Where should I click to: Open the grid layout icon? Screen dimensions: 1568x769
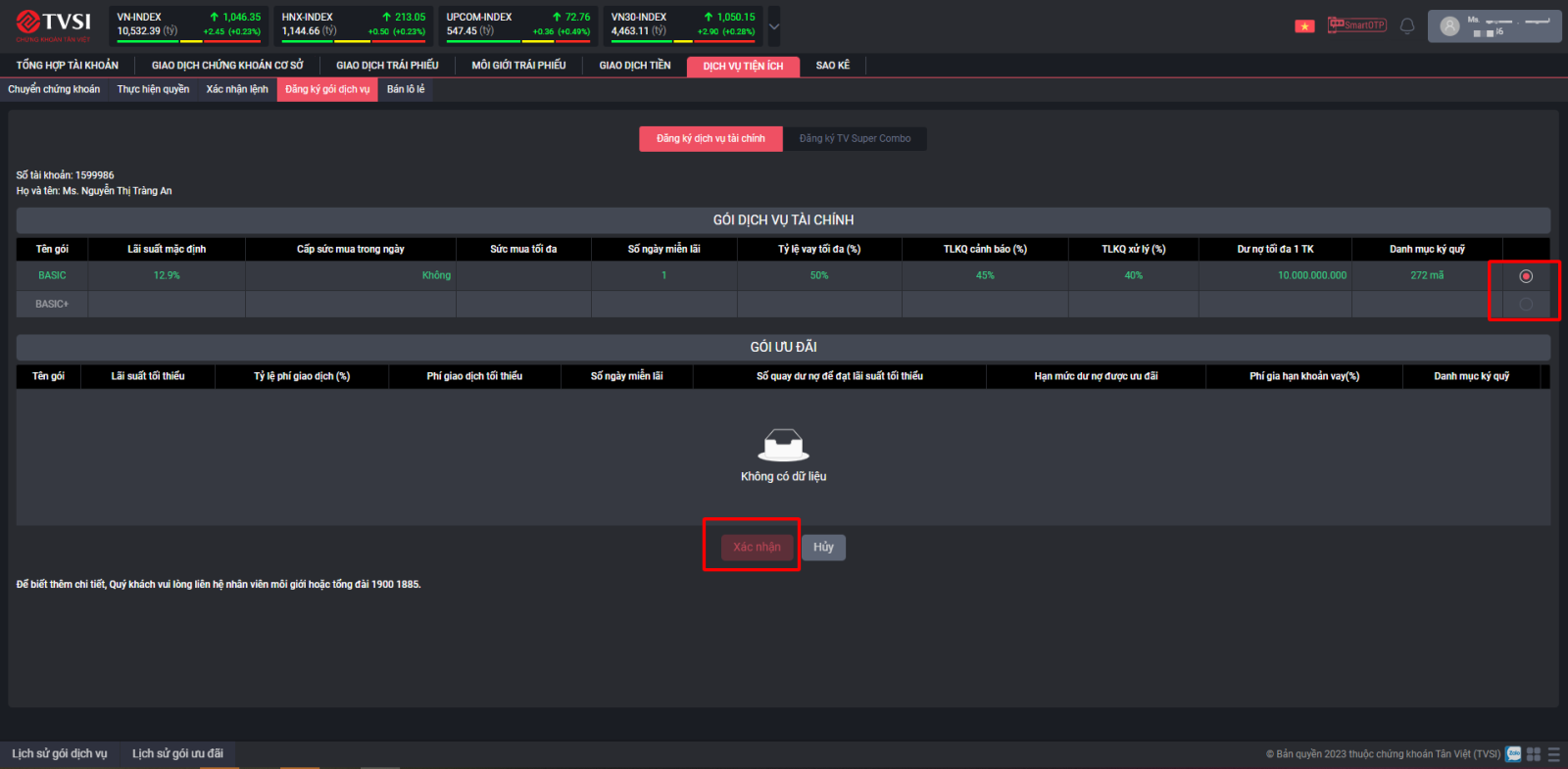(1534, 754)
